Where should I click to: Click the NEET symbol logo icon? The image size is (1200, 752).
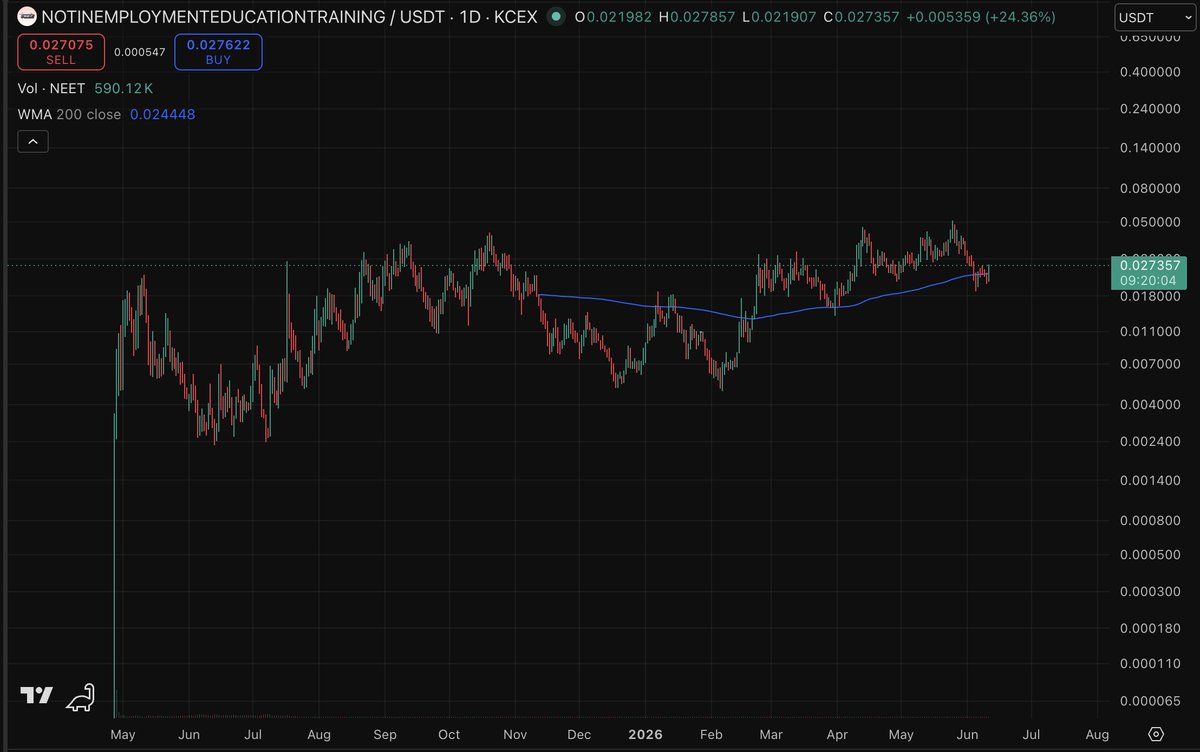tap(27, 17)
